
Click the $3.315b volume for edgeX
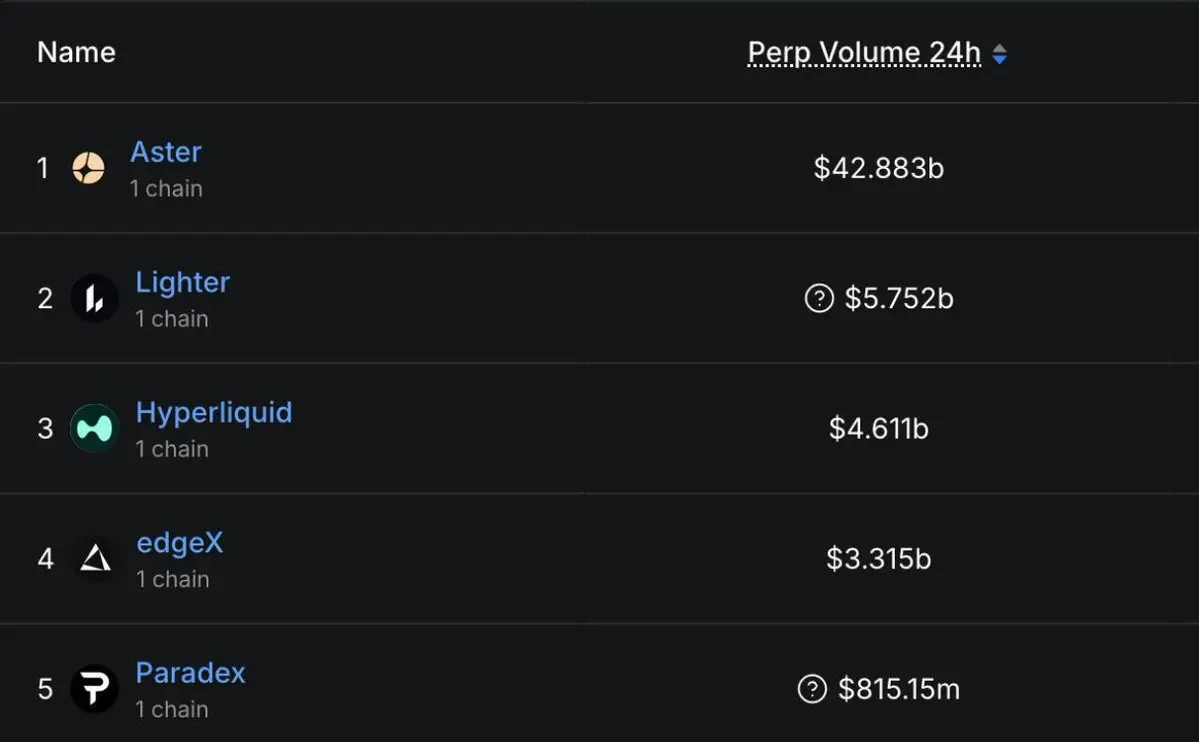(x=879, y=558)
